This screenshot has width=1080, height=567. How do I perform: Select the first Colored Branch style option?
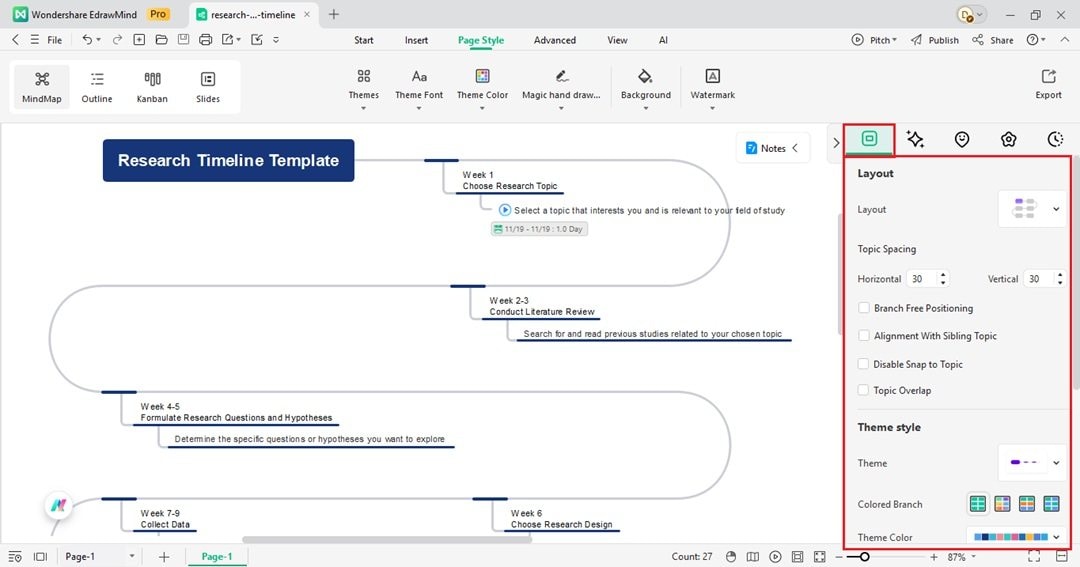coord(977,504)
